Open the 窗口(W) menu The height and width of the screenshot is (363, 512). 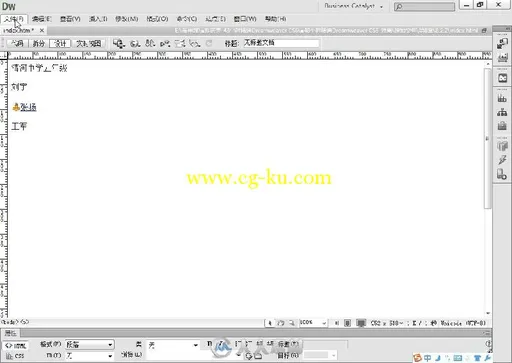(245, 19)
